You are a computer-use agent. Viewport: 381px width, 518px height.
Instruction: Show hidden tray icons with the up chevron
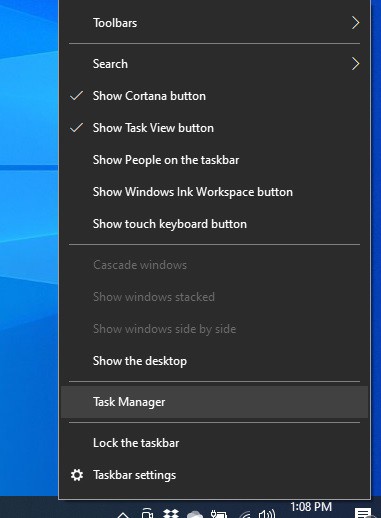tap(123, 515)
